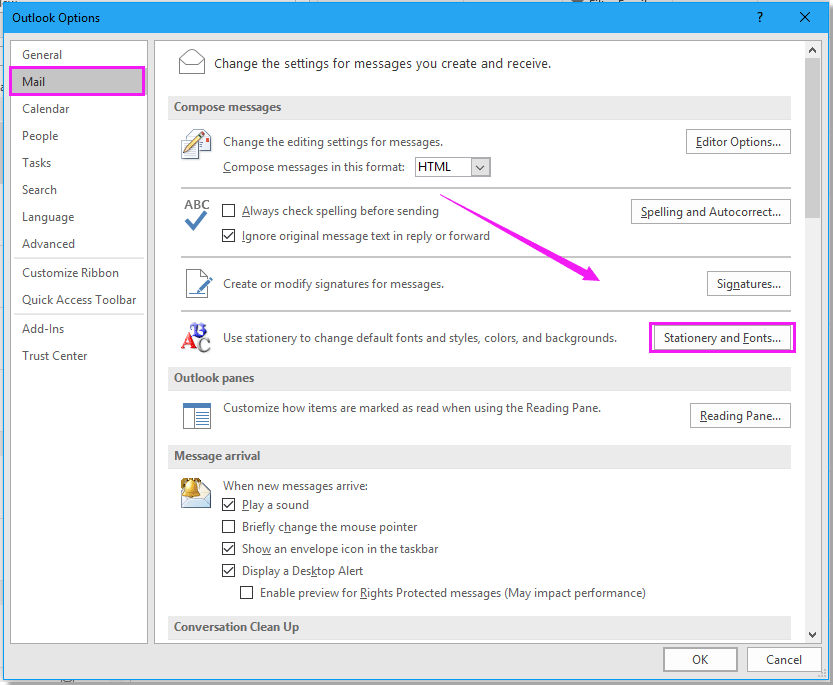This screenshot has height=685, width=833.
Task: Click the message arrival bell icon
Action: (196, 493)
